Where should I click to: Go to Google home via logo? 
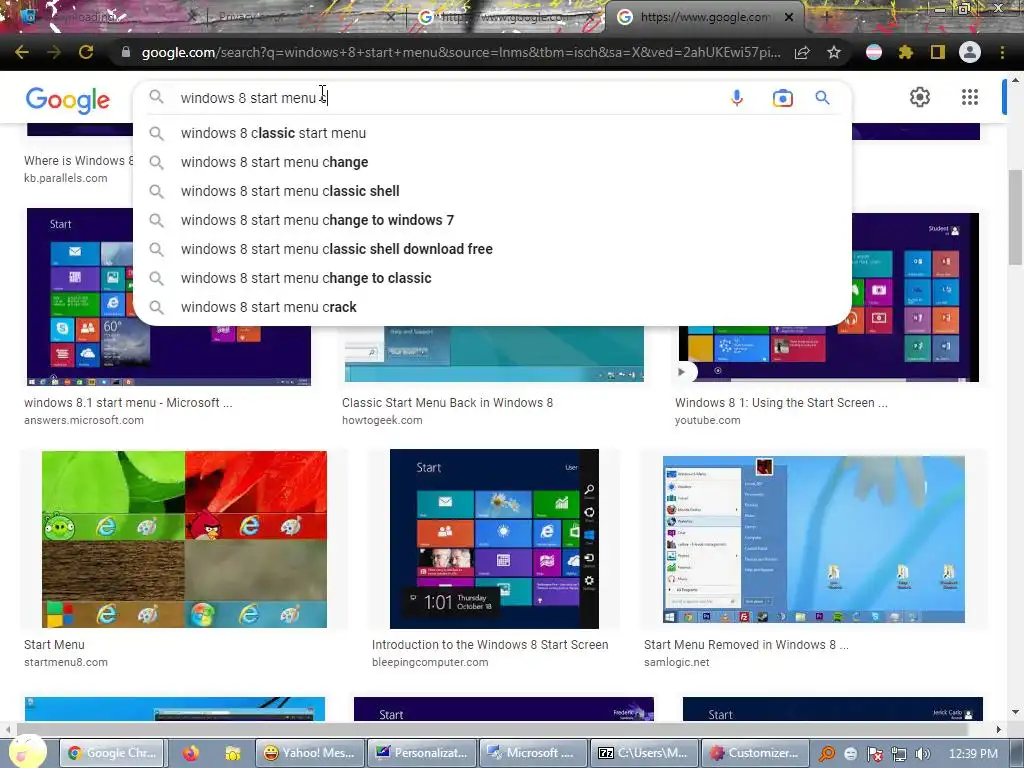[68, 100]
